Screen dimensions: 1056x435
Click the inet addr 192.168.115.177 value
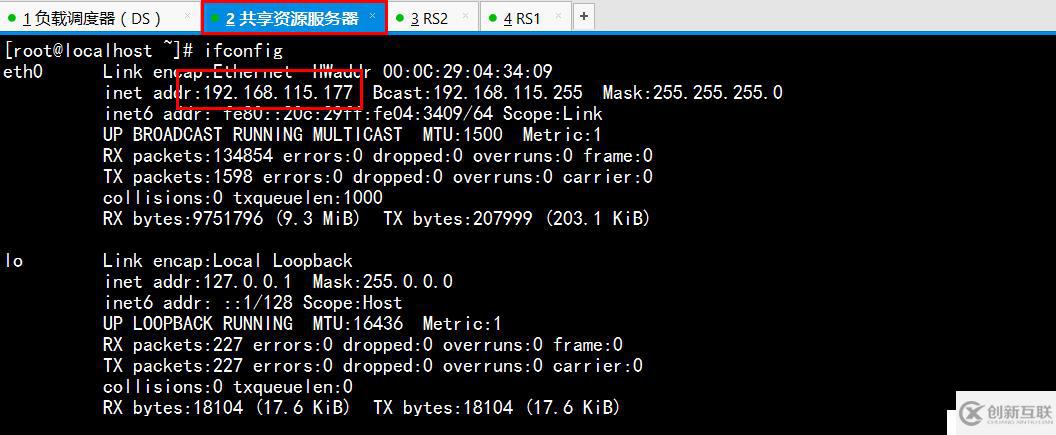(278, 93)
